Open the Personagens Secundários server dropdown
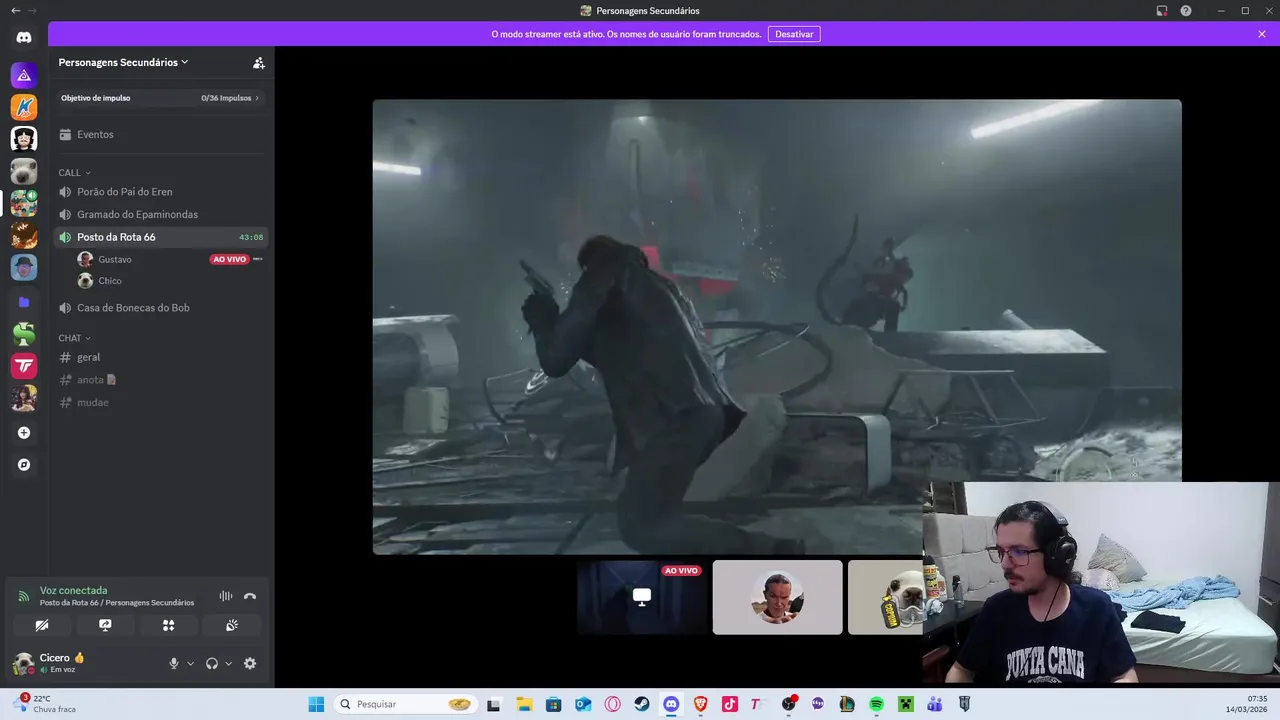Screen dimensions: 1280x720 tap(123, 62)
